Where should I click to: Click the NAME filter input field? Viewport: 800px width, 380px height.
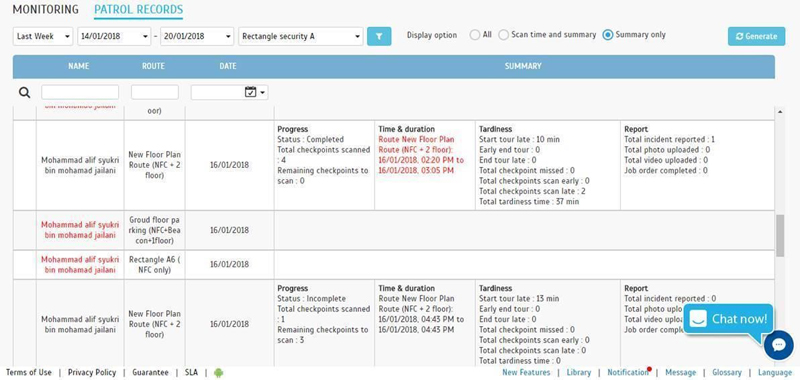[80, 92]
